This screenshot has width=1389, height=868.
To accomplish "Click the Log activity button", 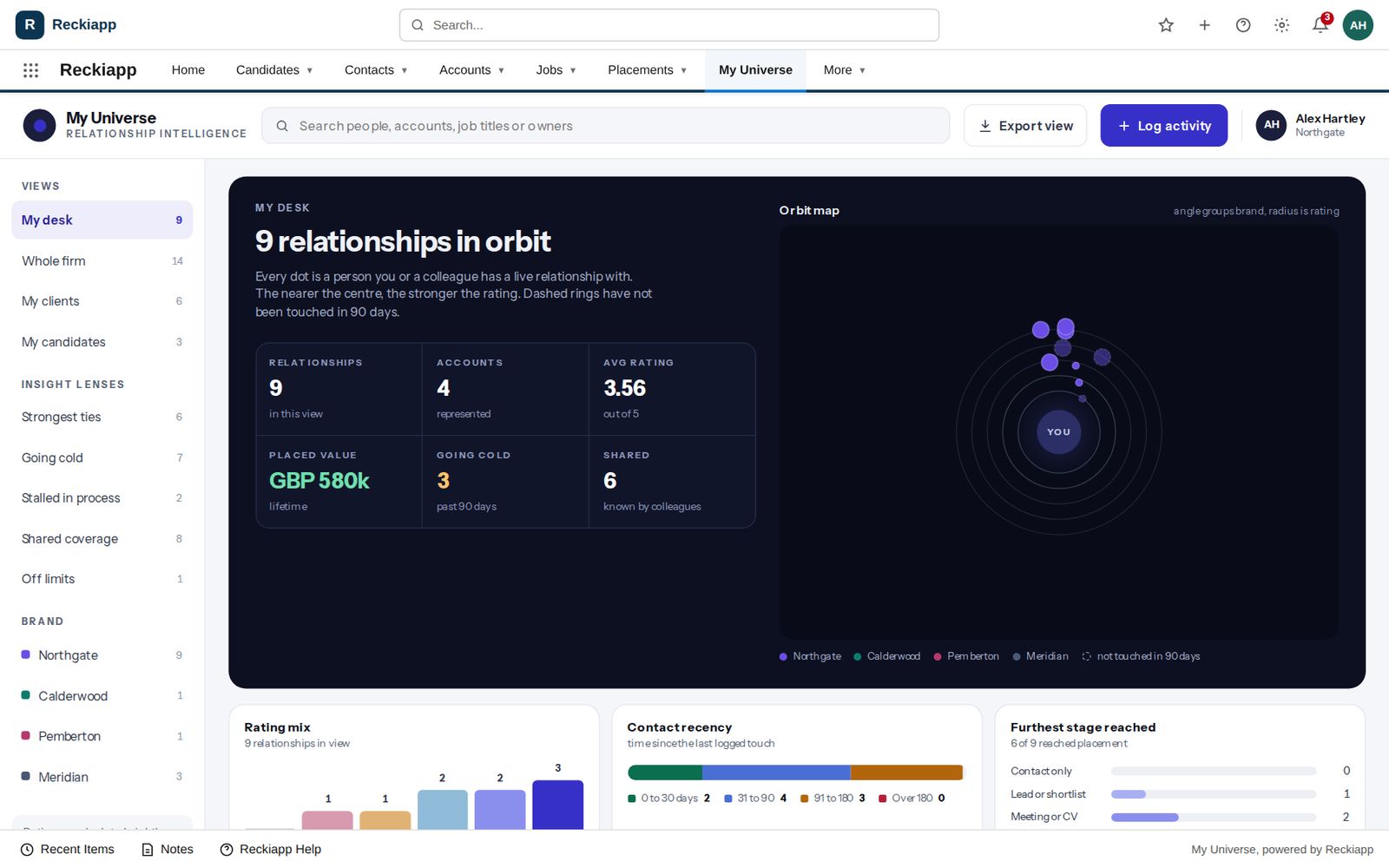I will click(1164, 126).
